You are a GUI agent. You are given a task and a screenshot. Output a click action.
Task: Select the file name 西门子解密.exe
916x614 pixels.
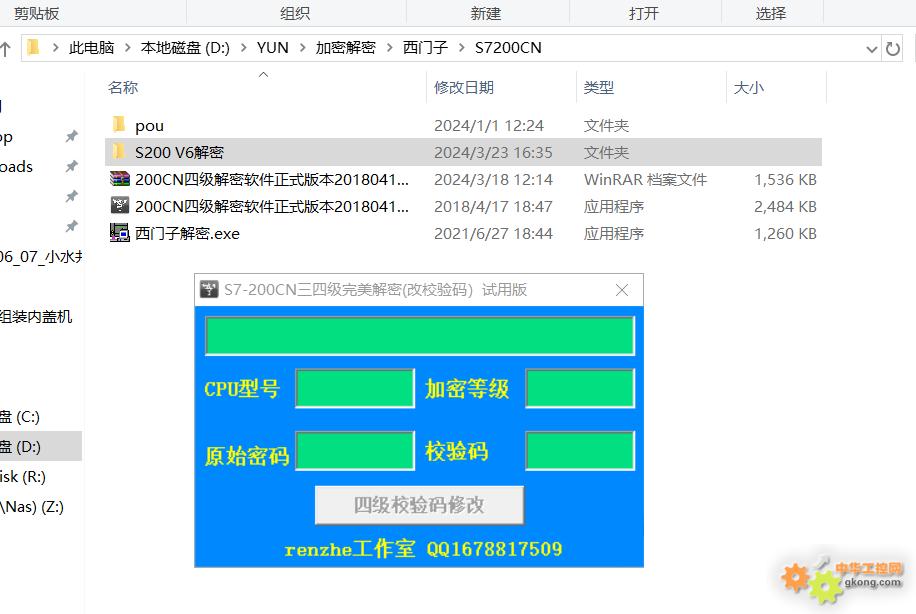tap(188, 234)
